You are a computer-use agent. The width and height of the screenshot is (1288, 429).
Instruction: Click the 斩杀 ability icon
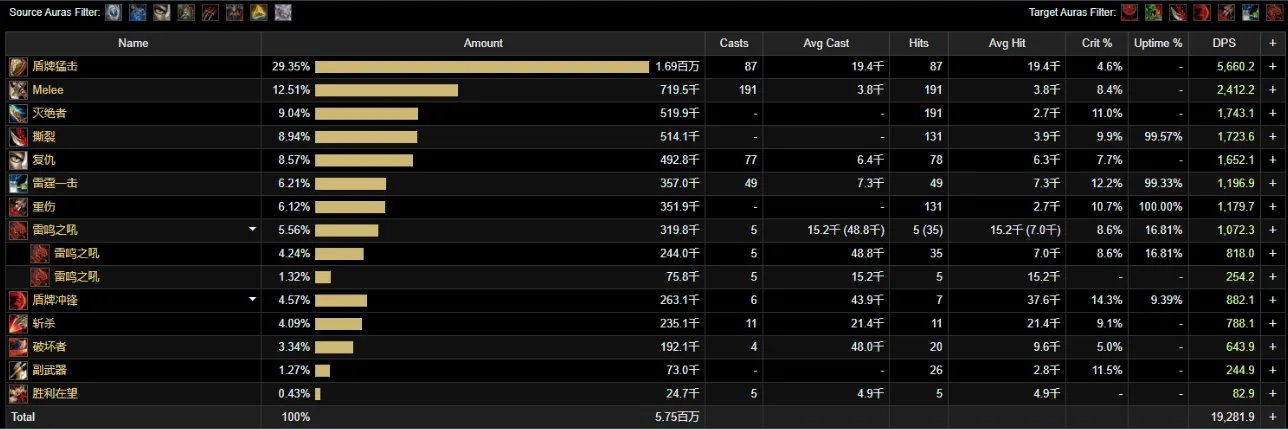(x=18, y=323)
